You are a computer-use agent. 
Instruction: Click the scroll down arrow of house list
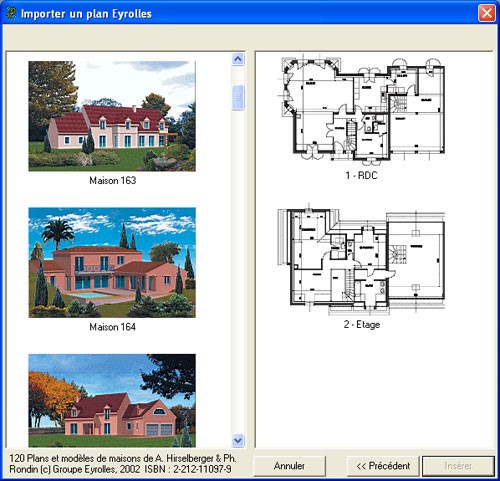pyautogui.click(x=238, y=440)
